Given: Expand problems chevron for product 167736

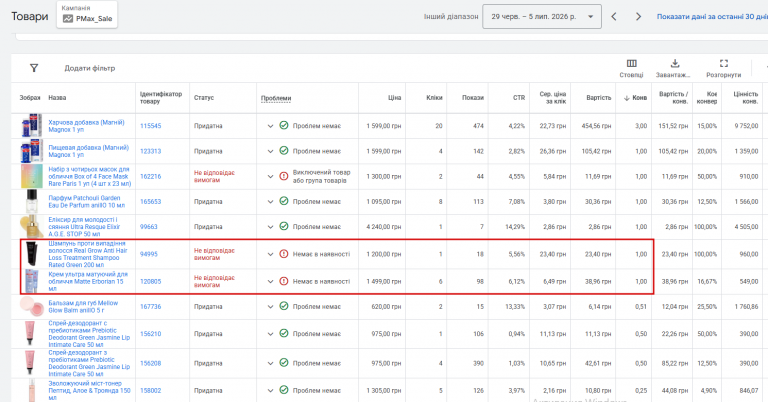Looking at the screenshot, I should [270, 307].
